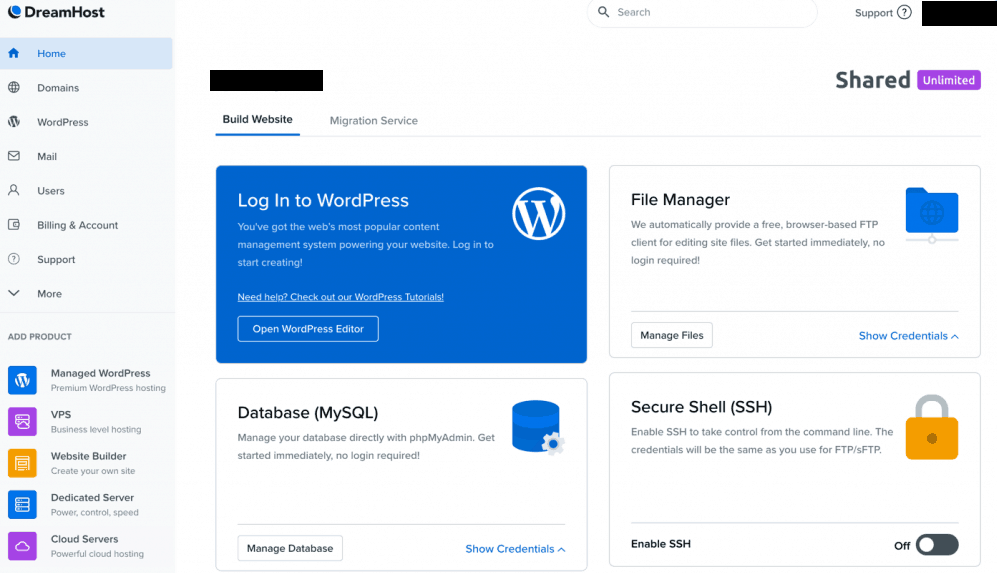
Task: Click the 'Power, control, speed' subtitle
Action: [95, 513]
